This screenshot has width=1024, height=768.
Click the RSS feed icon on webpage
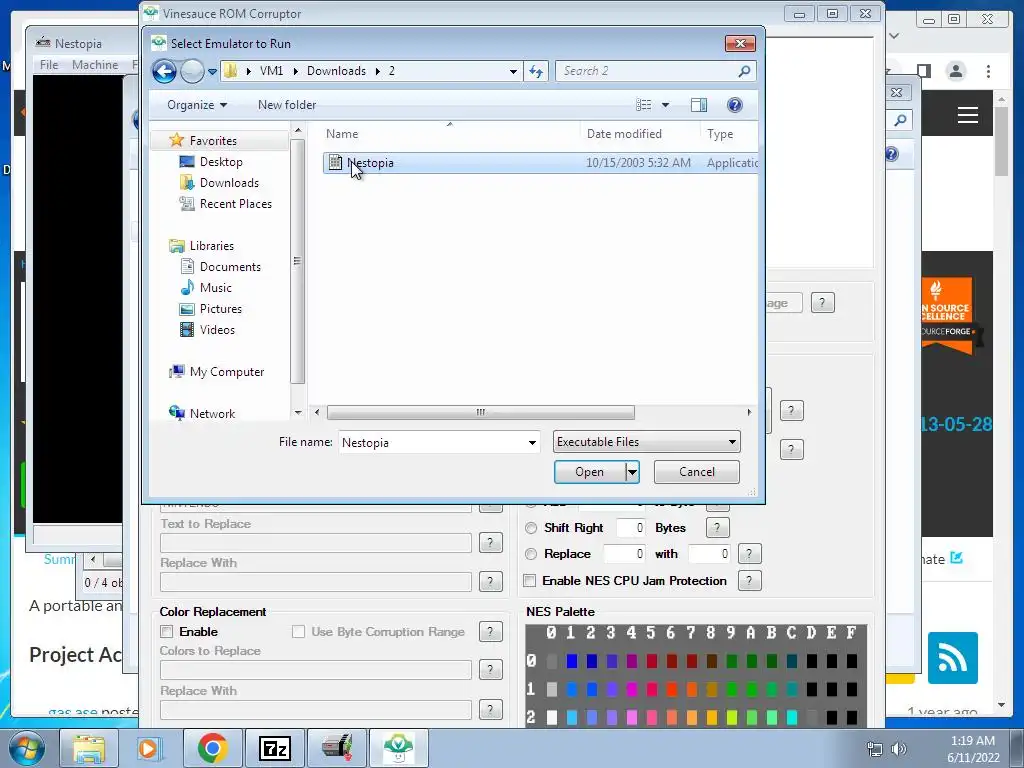[953, 658]
